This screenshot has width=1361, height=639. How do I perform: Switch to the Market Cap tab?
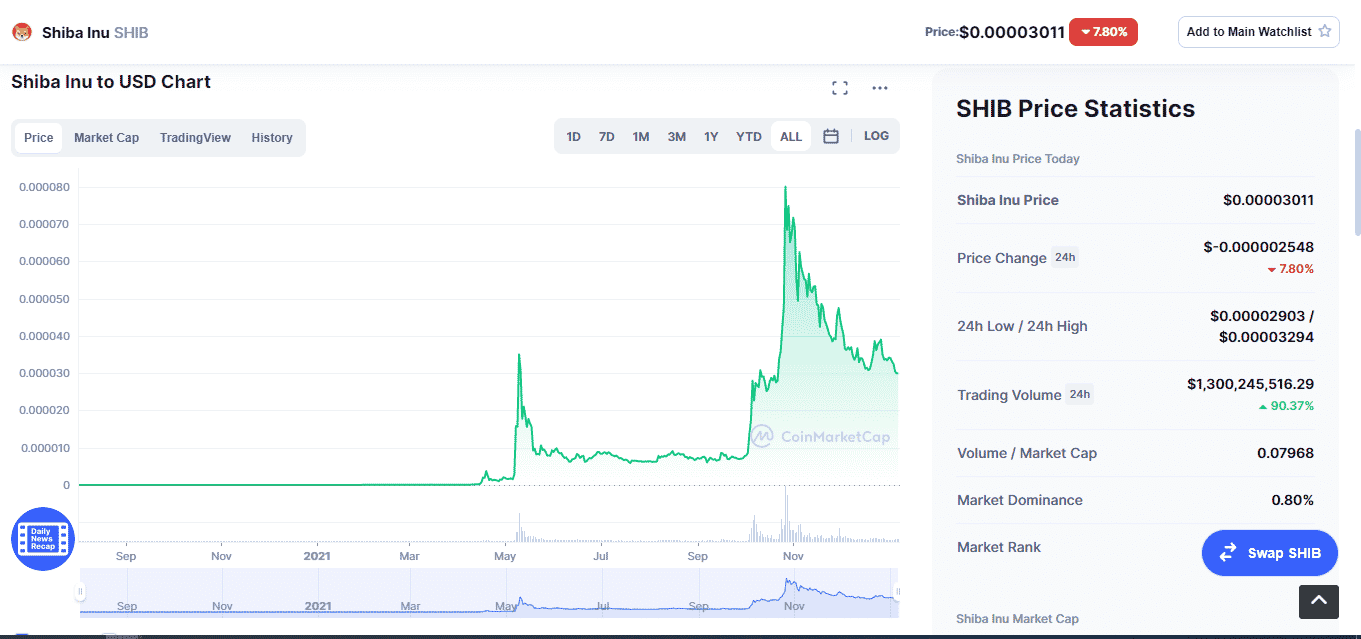pyautogui.click(x=106, y=138)
